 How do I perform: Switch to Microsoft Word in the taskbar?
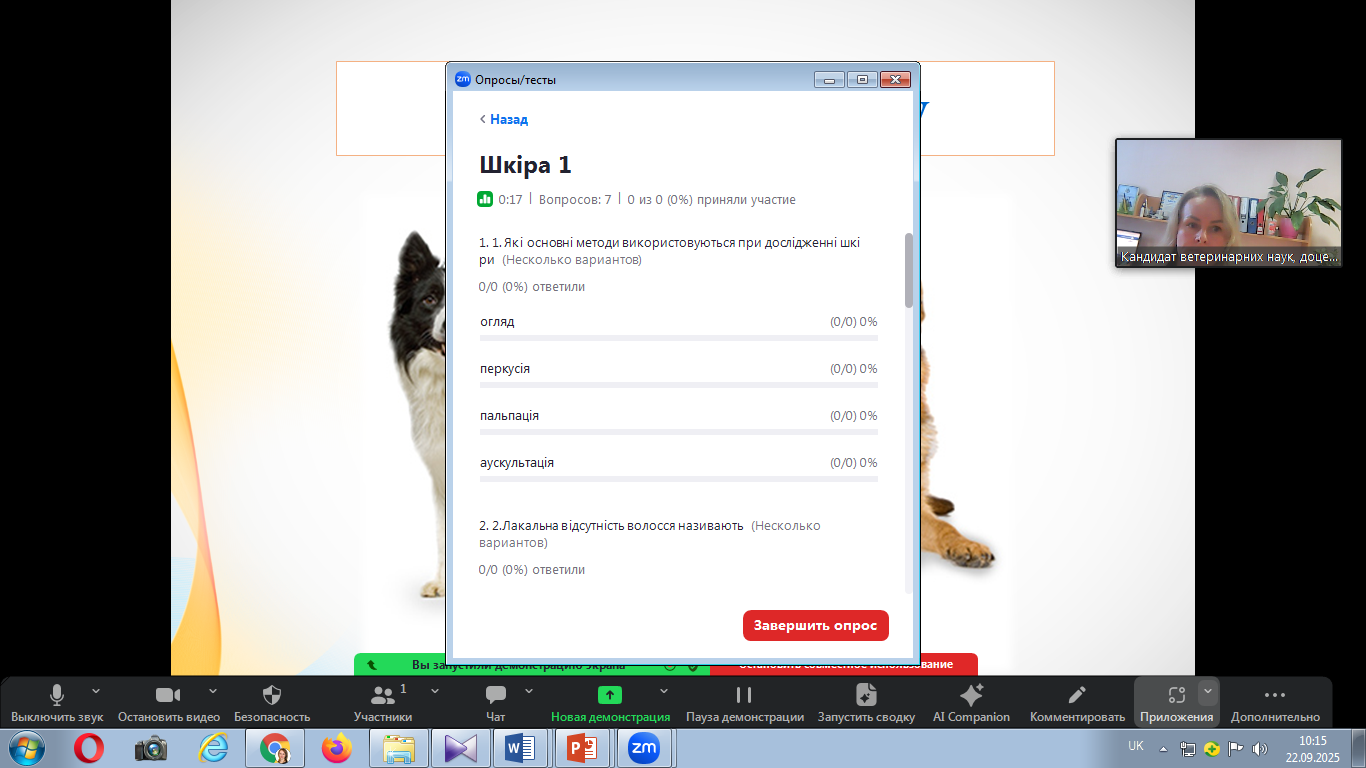coord(522,748)
